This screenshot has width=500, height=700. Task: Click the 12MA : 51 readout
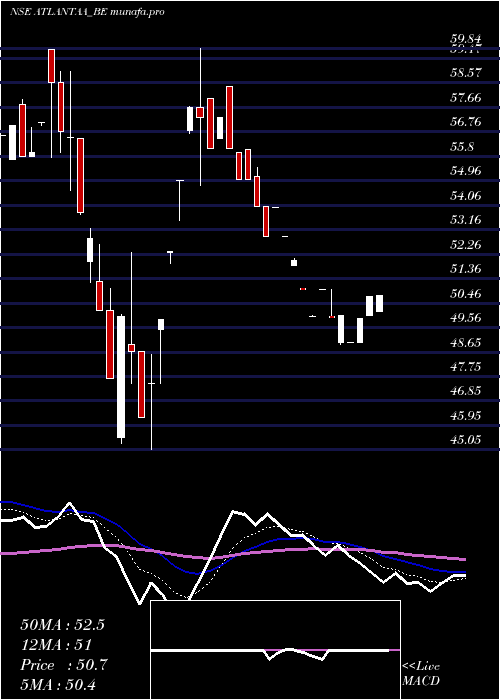click(56, 645)
